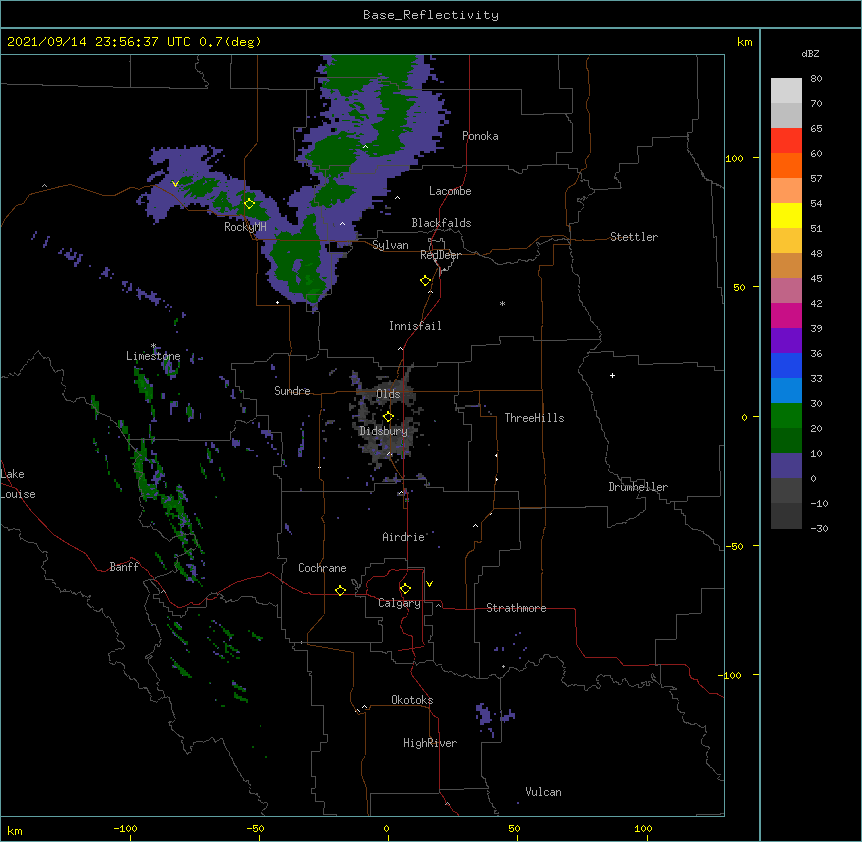862x842 pixels.
Task: Select the brown 45-48 dBZ legend swatch
Action: [786, 265]
